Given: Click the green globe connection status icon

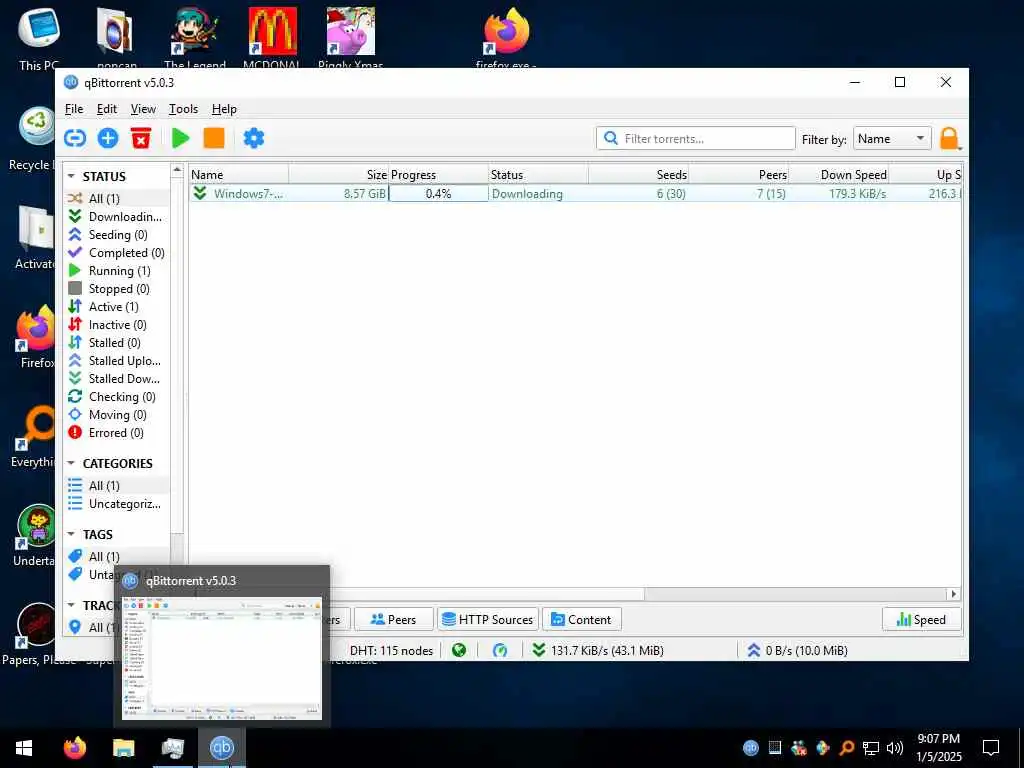Looking at the screenshot, I should tap(459, 650).
